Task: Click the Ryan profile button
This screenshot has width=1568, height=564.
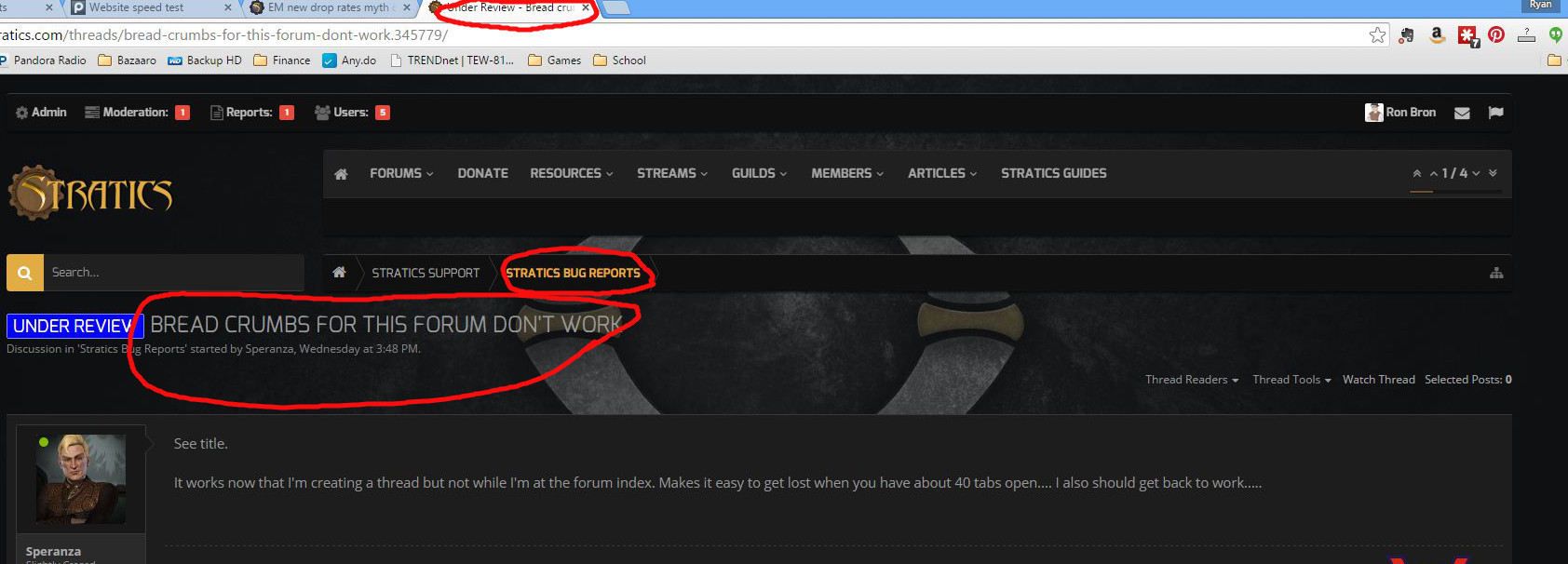Action: click(1540, 5)
